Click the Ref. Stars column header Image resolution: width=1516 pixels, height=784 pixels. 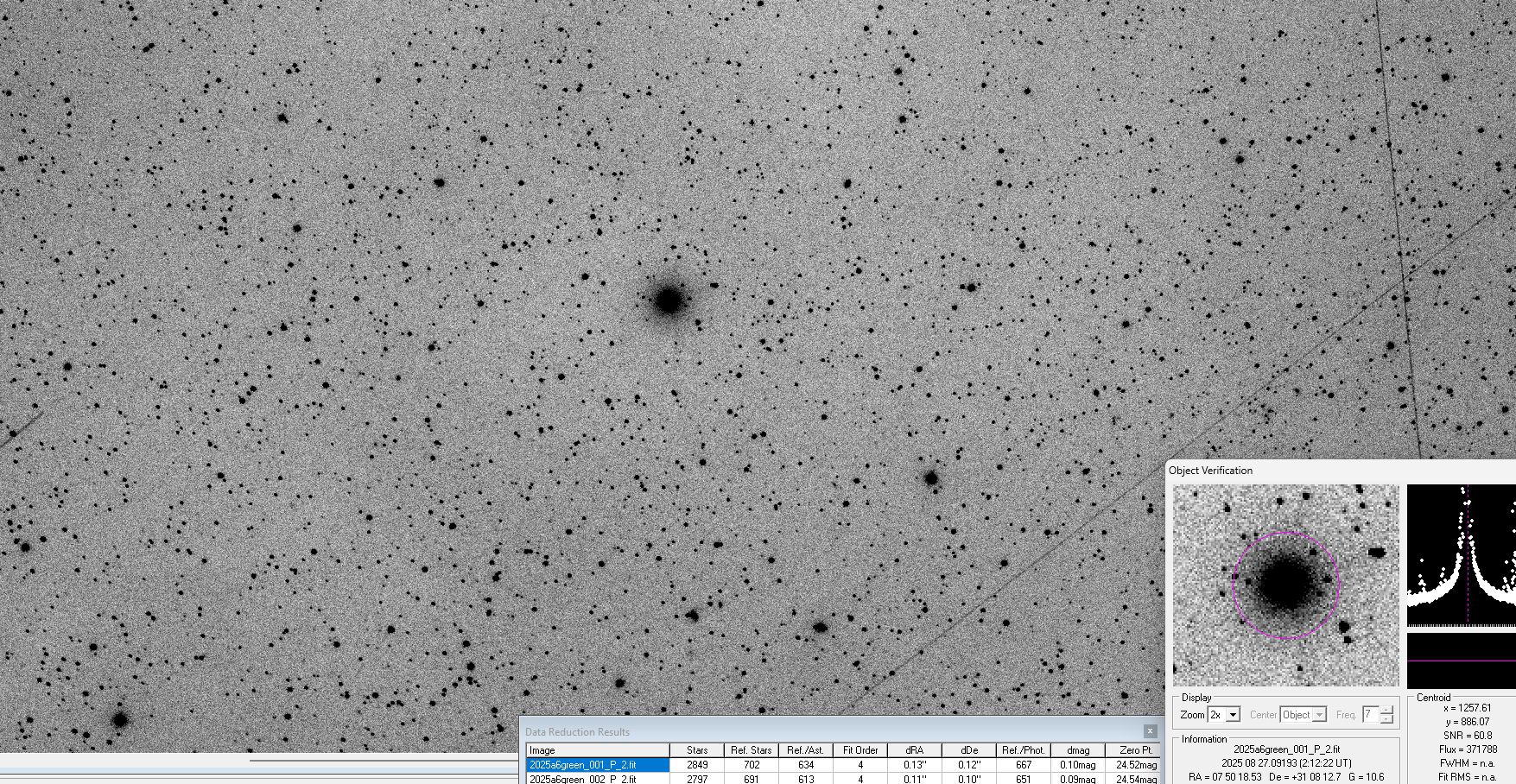(x=750, y=749)
